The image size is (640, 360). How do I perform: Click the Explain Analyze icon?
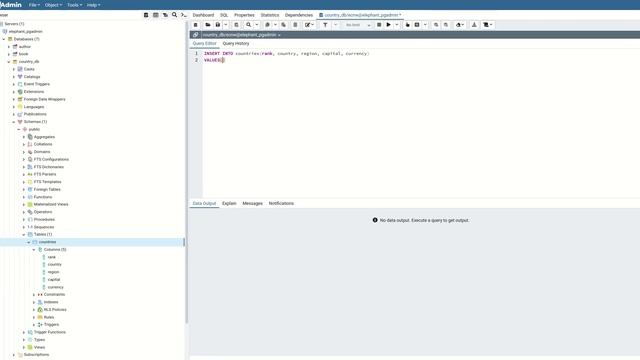click(417, 25)
